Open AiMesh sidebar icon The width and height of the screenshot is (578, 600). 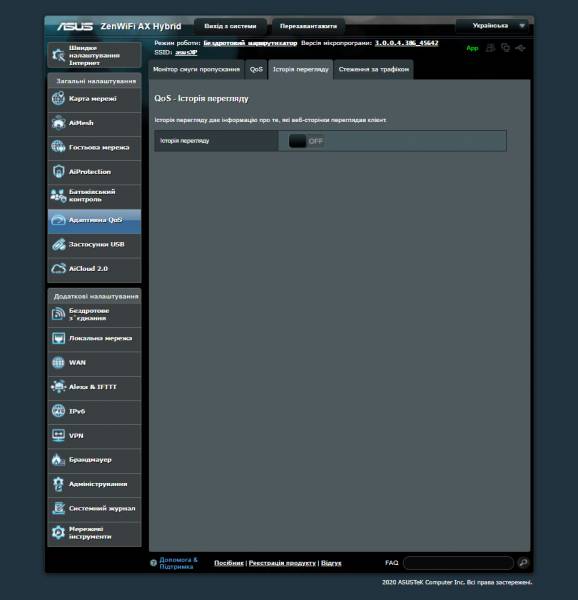click(58, 123)
